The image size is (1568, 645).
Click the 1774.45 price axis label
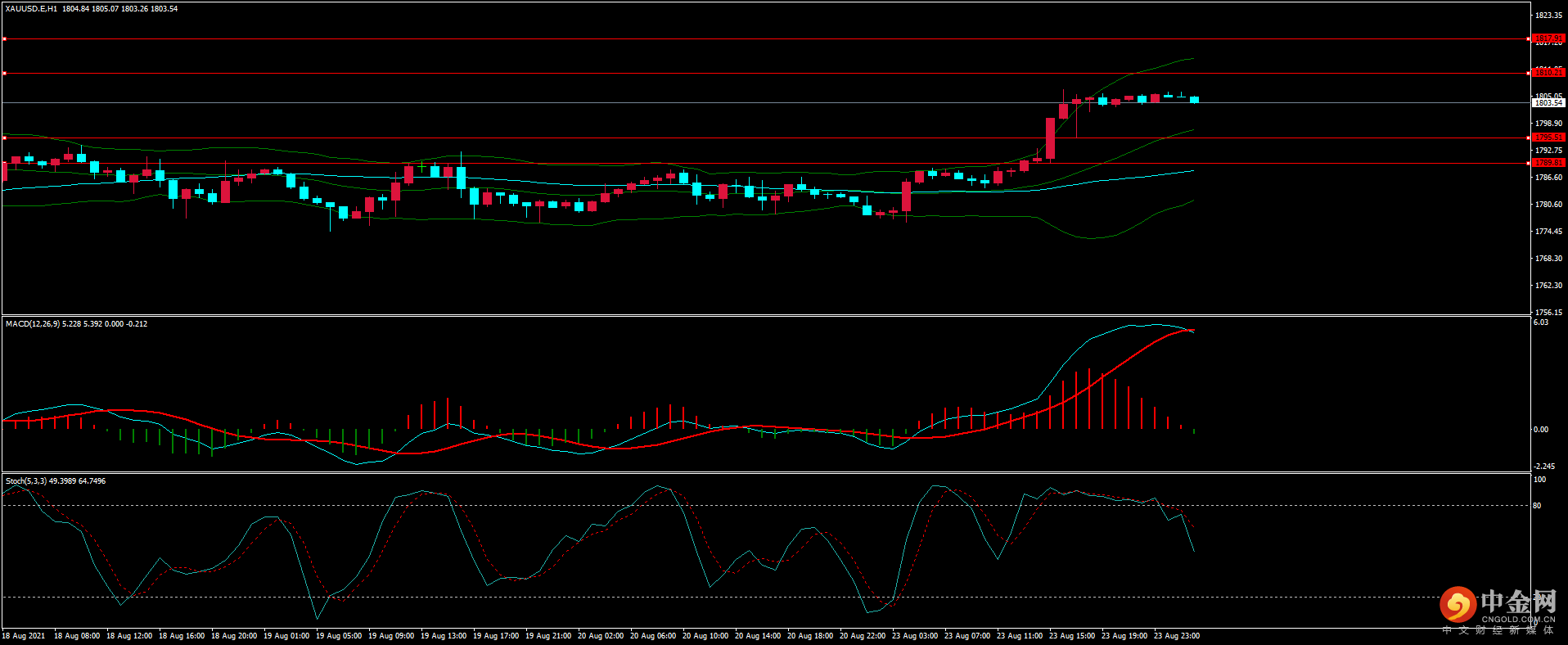[1548, 232]
